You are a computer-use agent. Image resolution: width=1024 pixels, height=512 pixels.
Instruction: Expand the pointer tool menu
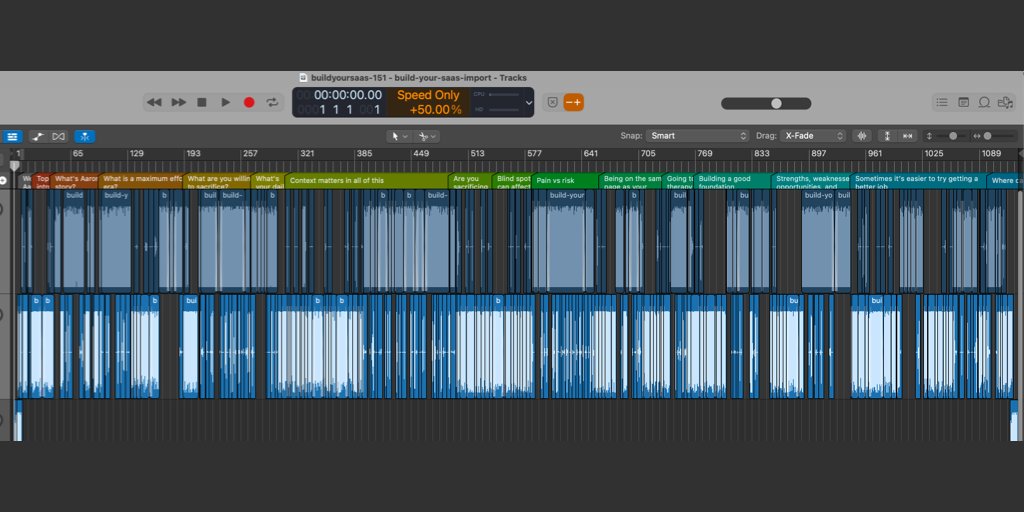click(398, 136)
